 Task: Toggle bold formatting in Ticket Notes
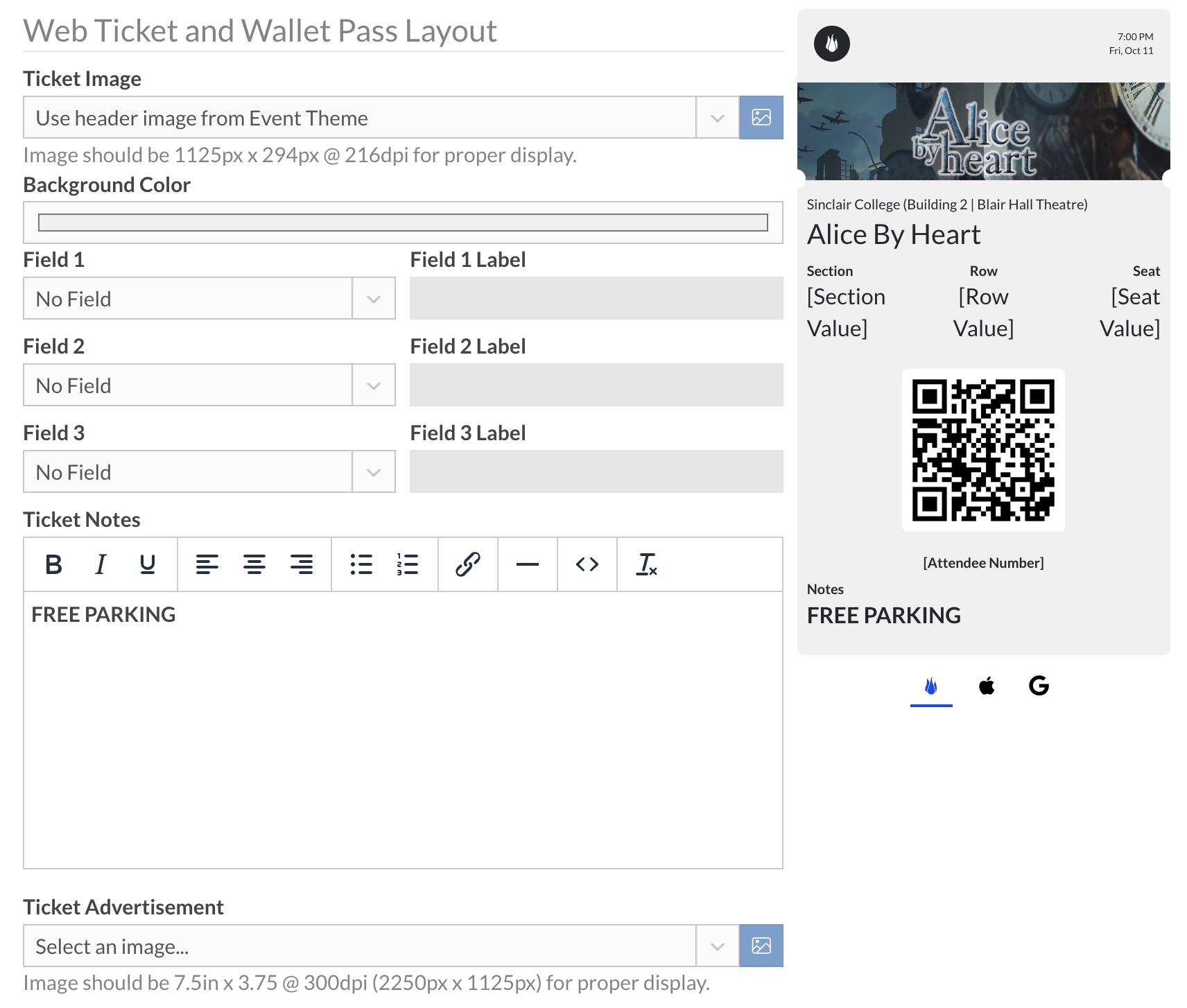point(53,564)
